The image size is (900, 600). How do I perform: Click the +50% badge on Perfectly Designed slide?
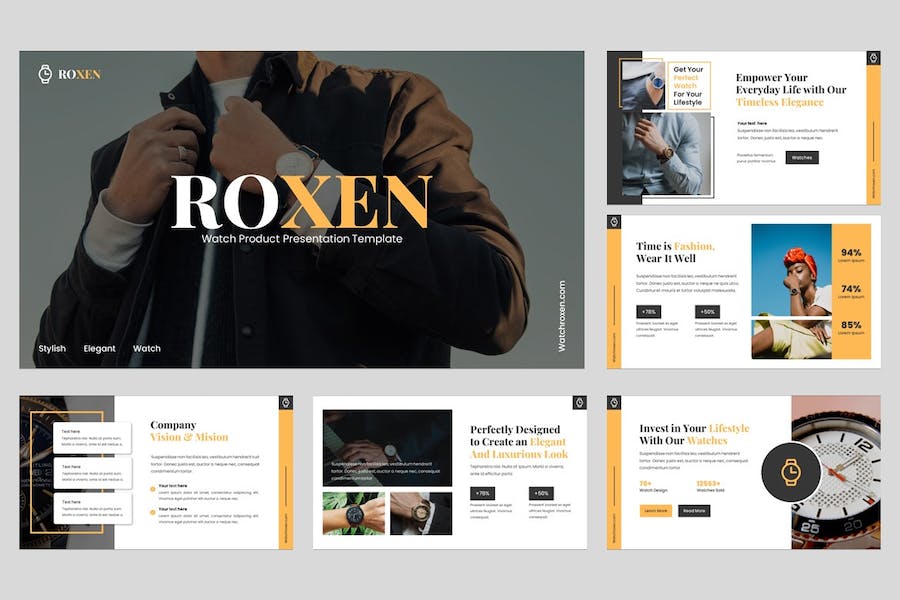[x=541, y=493]
